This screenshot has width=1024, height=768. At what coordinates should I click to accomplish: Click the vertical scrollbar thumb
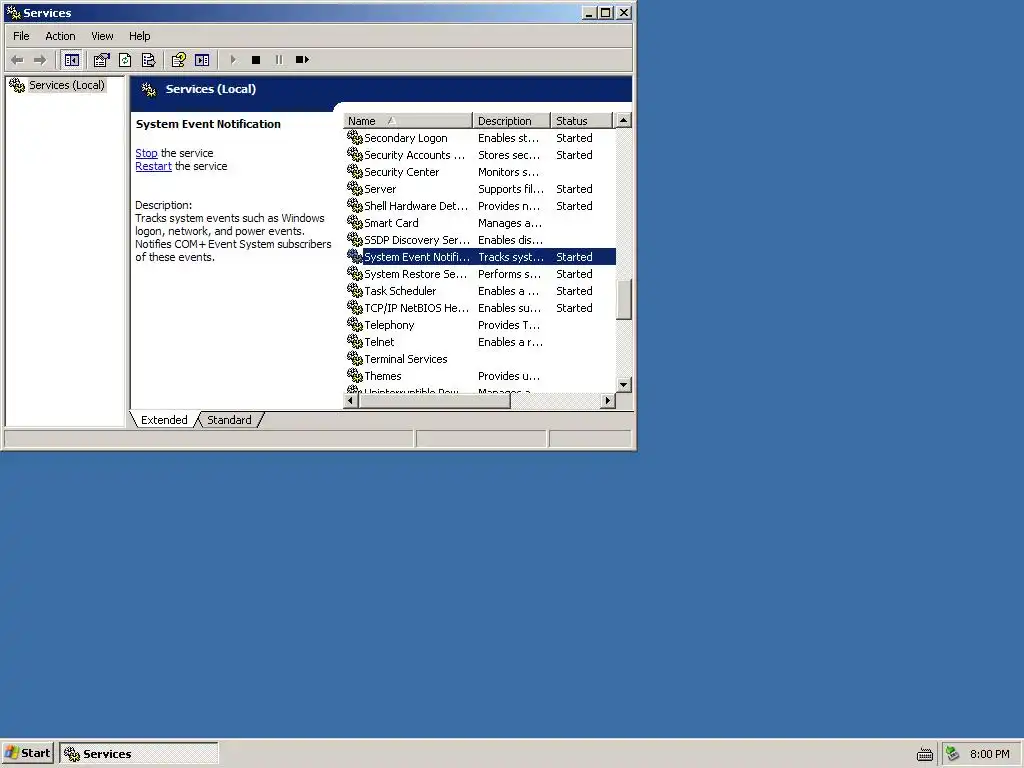coord(624,300)
